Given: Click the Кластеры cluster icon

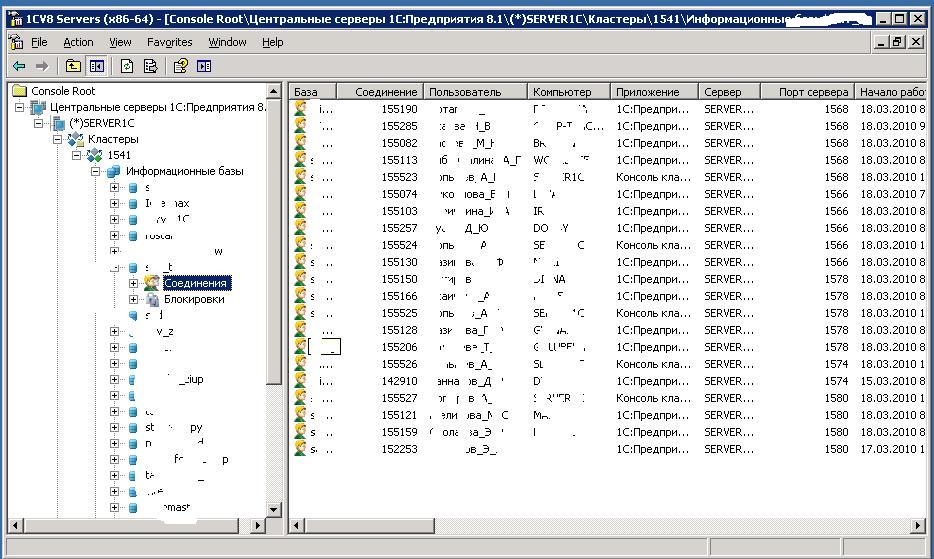Looking at the screenshot, I should 76,139.
